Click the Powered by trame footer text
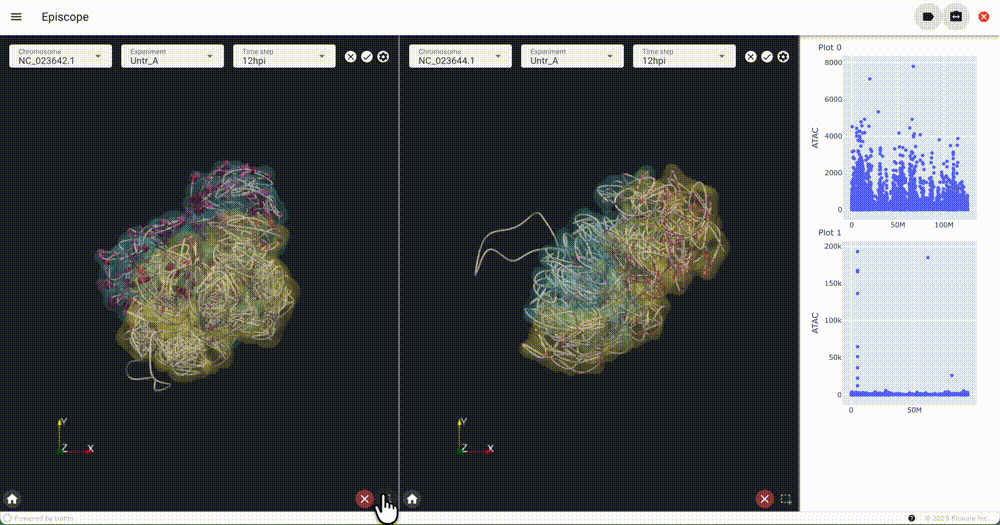Image resolution: width=1000 pixels, height=525 pixels. (43, 519)
